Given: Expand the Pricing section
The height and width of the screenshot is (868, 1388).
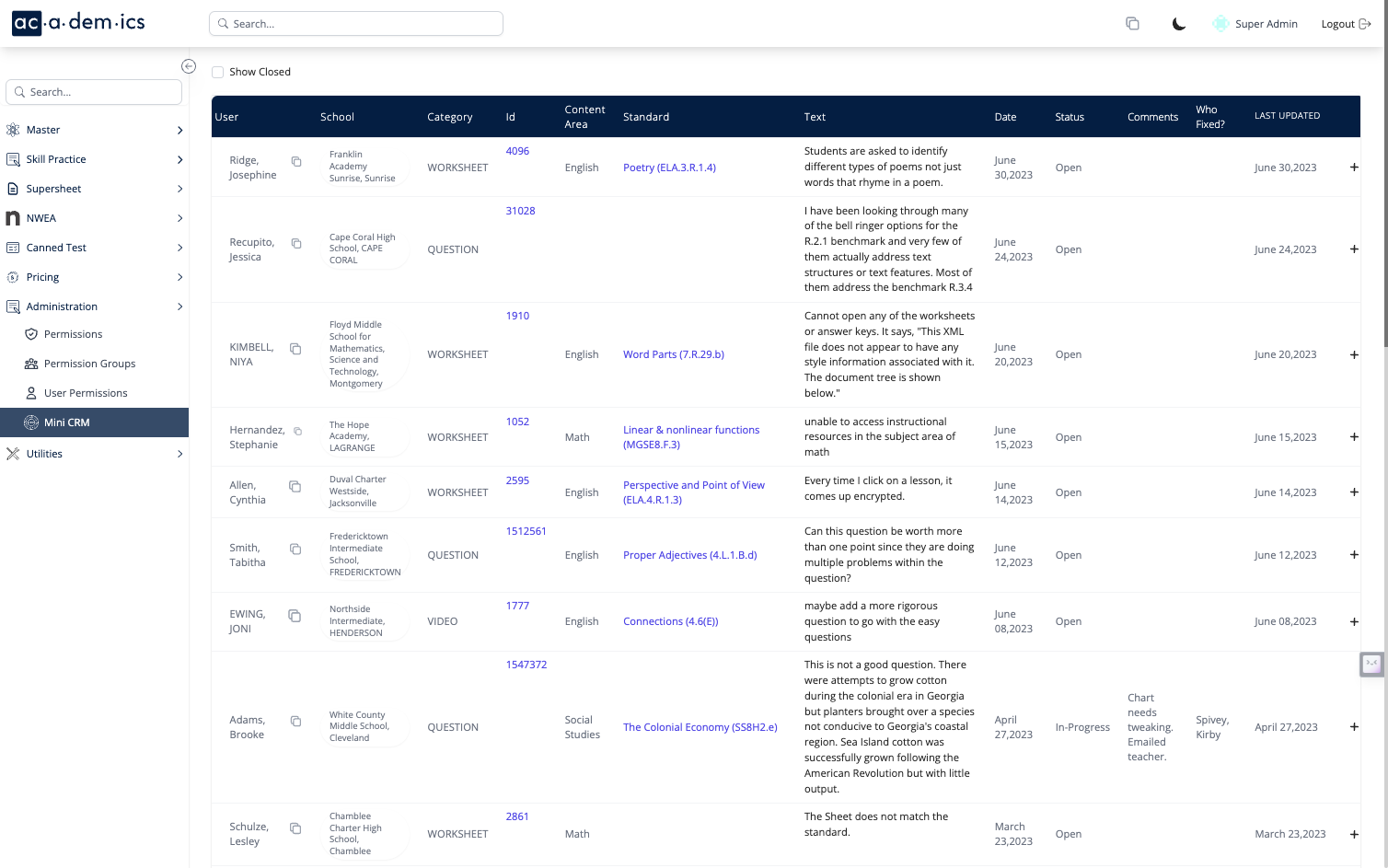Looking at the screenshot, I should click(95, 277).
